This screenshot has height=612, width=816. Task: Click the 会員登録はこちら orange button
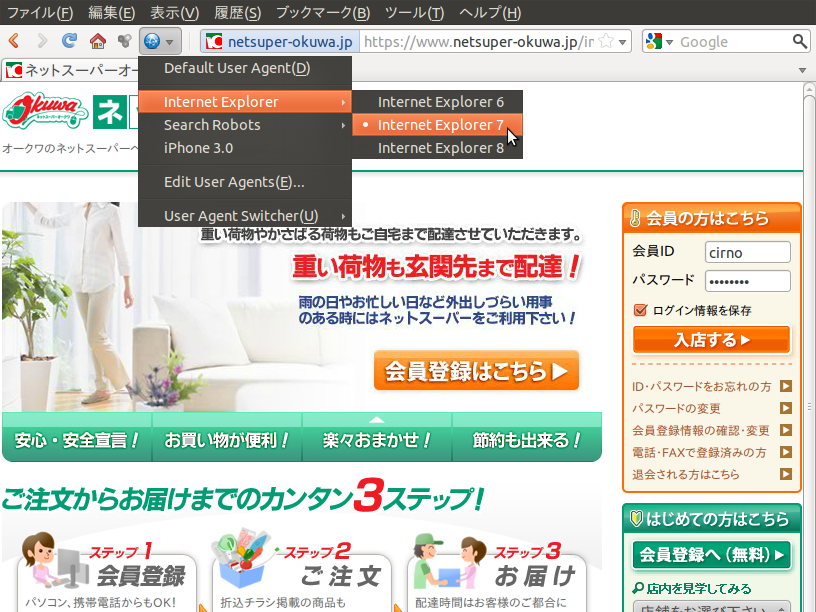[476, 371]
